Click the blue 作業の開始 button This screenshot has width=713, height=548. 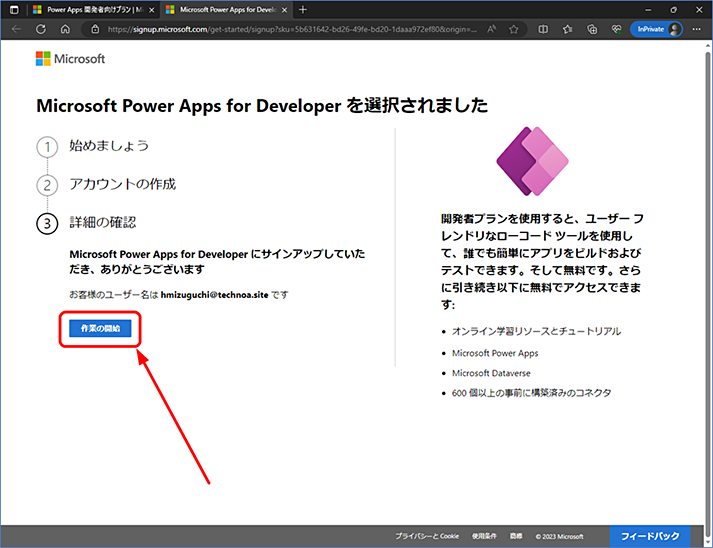point(100,328)
